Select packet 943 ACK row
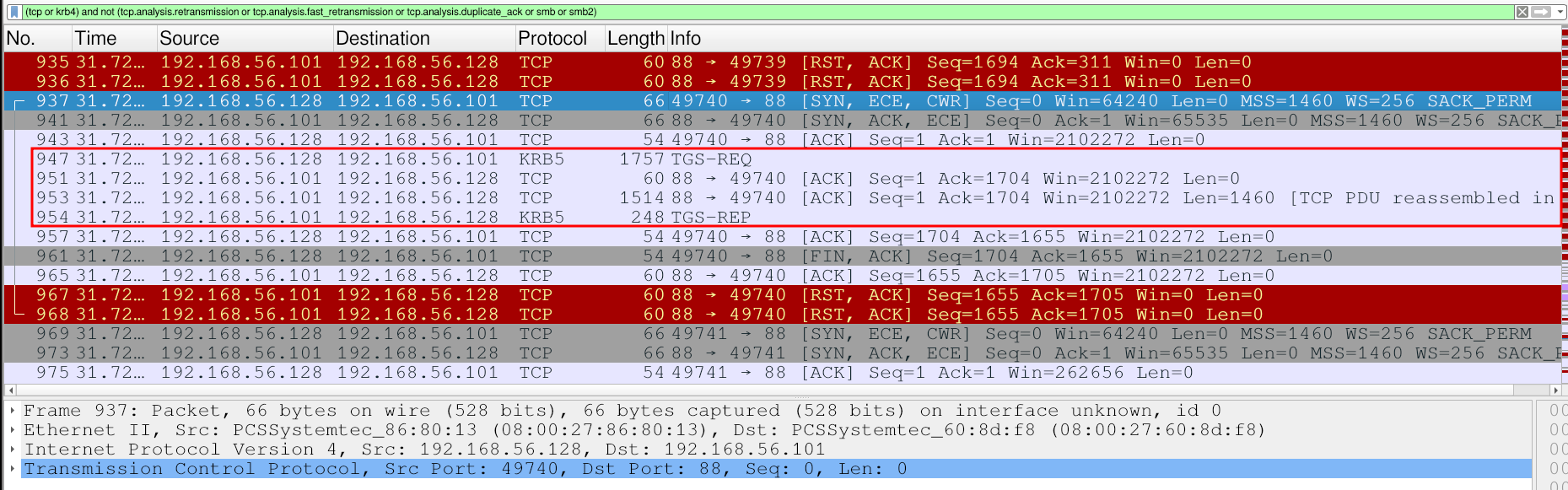This screenshot has width=1568, height=490. pos(782,140)
